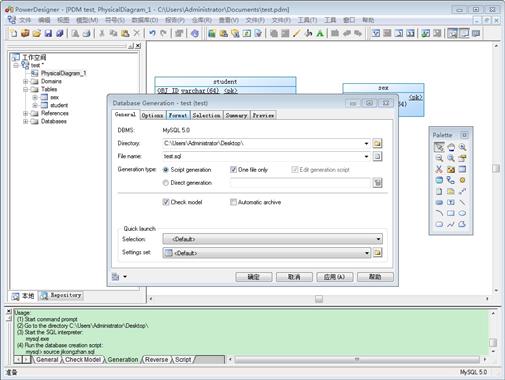The width and height of the screenshot is (505, 380).
Task: Select the Note/File tool in Palette
Action: (x=439, y=191)
